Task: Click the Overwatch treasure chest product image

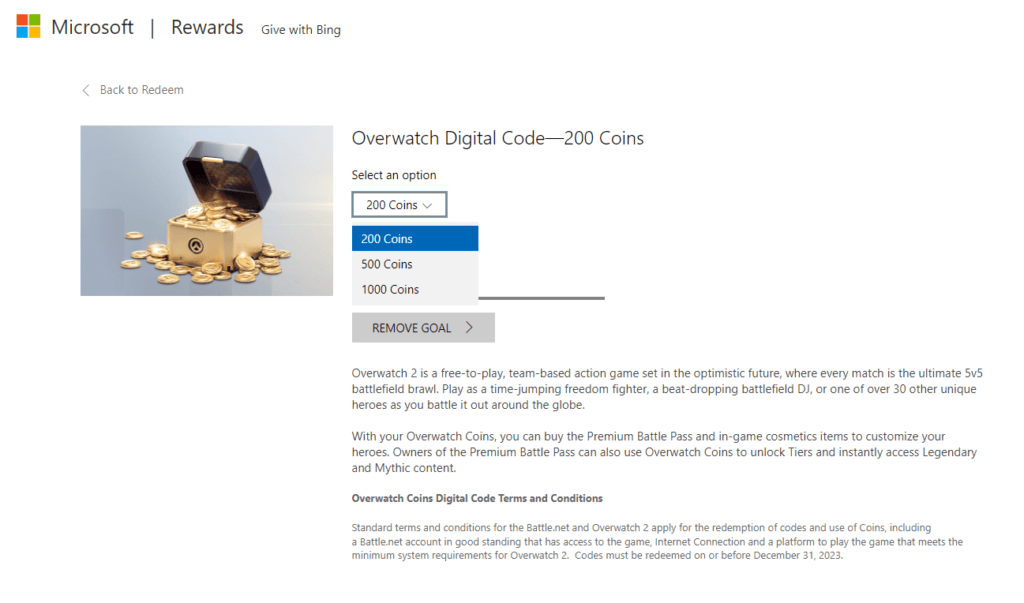Action: (206, 210)
